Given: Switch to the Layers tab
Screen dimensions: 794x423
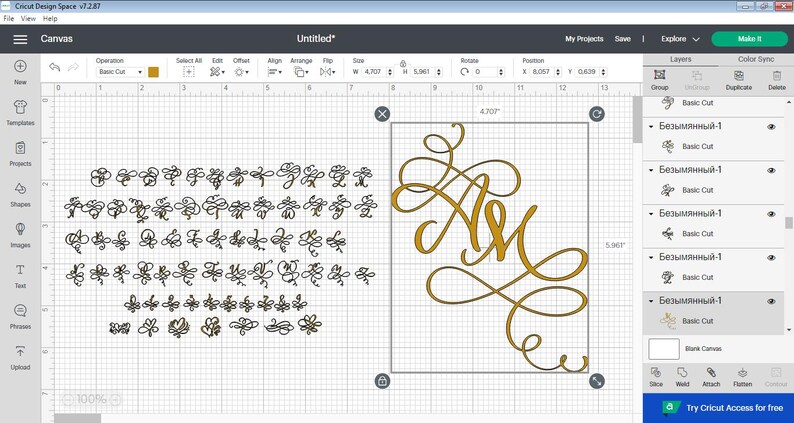Looking at the screenshot, I should [x=681, y=59].
